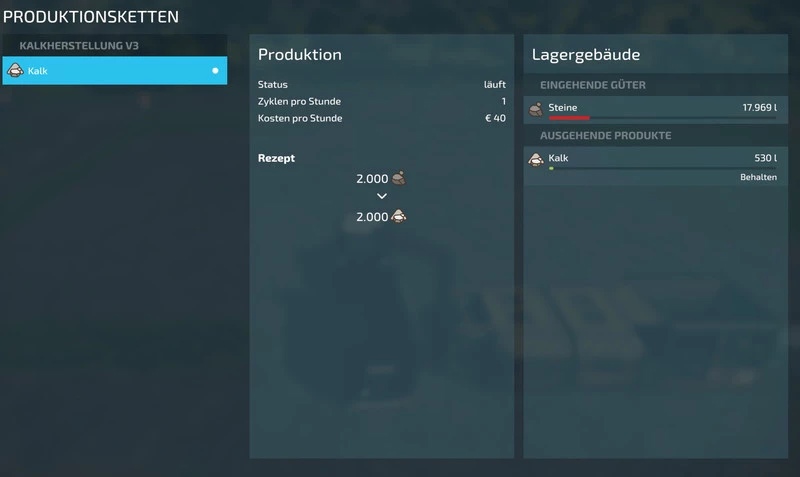Click the Kalk icon in production list
This screenshot has width=800, height=477.
click(15, 70)
